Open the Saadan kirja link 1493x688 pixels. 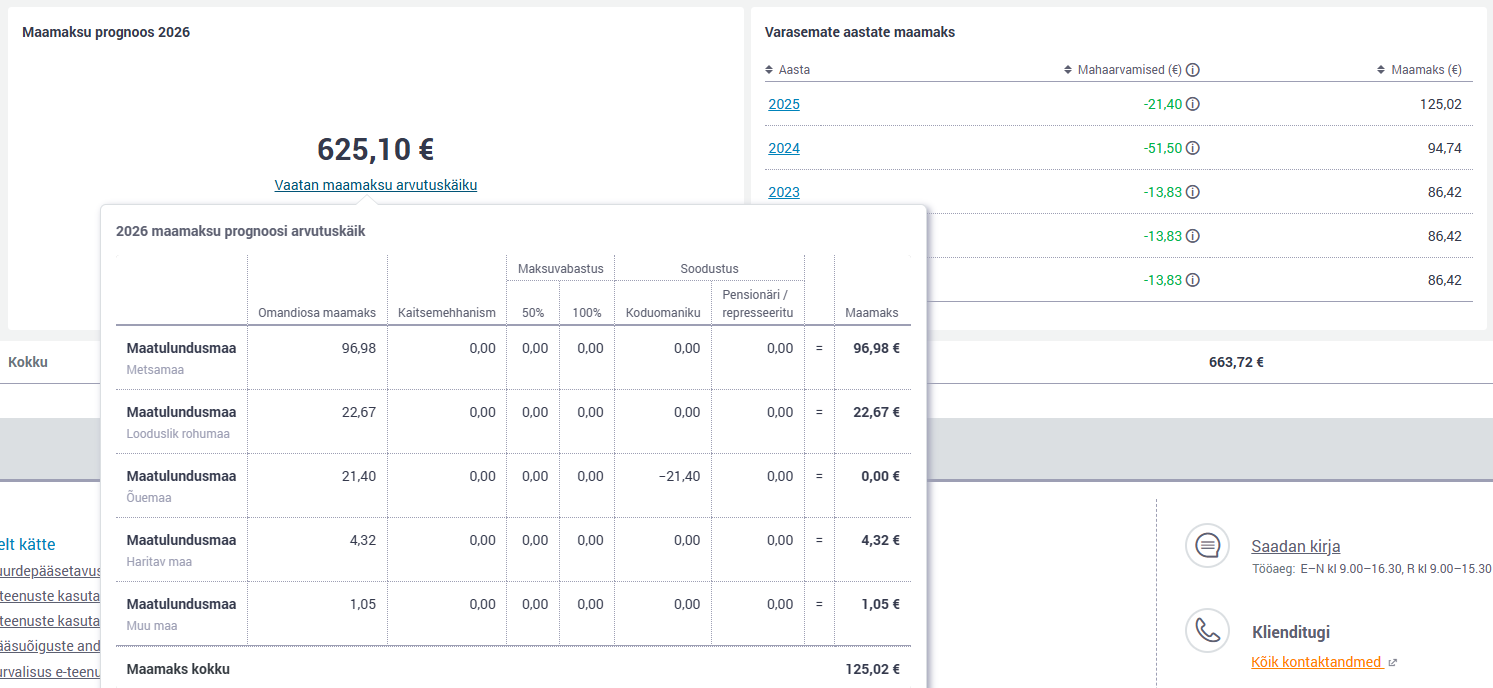point(1295,546)
